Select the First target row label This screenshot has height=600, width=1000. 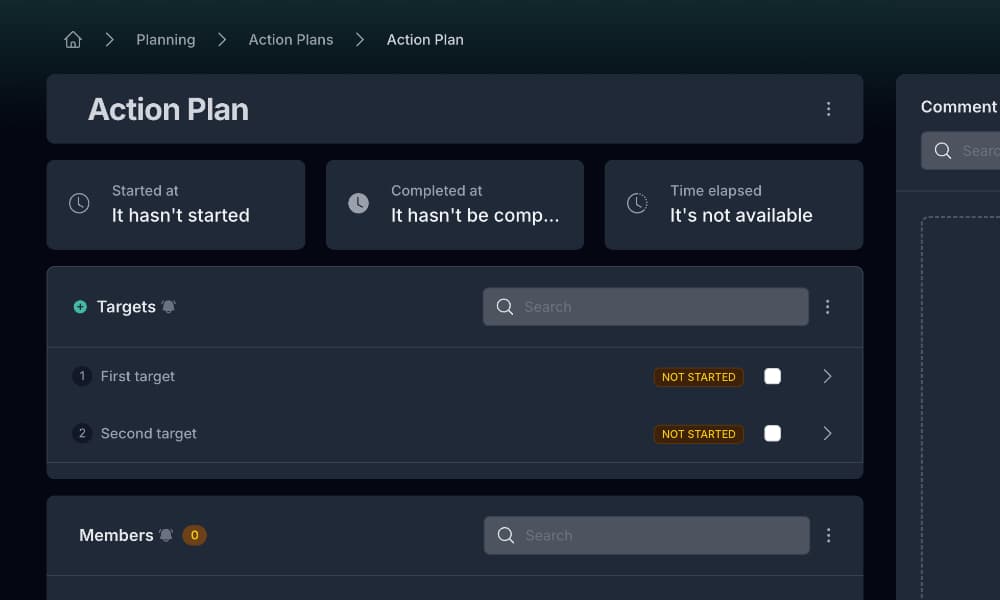[138, 376]
